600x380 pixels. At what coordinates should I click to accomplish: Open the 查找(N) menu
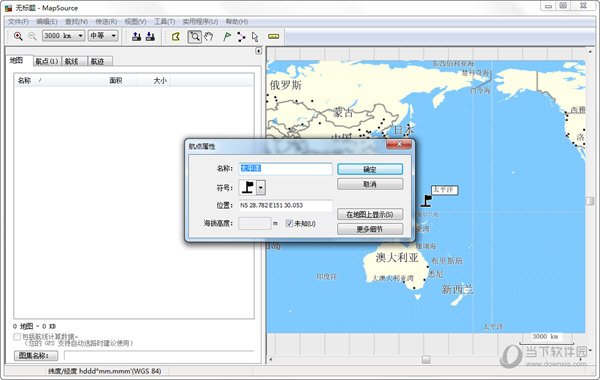point(76,21)
